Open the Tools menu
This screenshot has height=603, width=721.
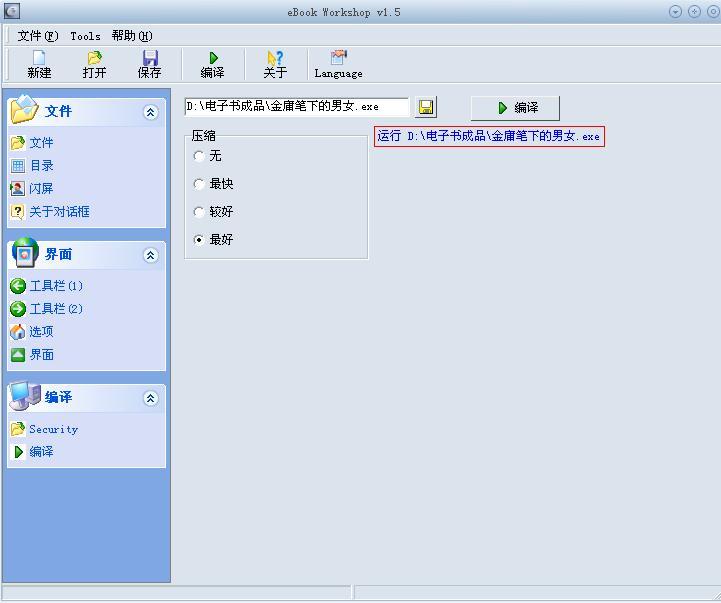tap(86, 36)
